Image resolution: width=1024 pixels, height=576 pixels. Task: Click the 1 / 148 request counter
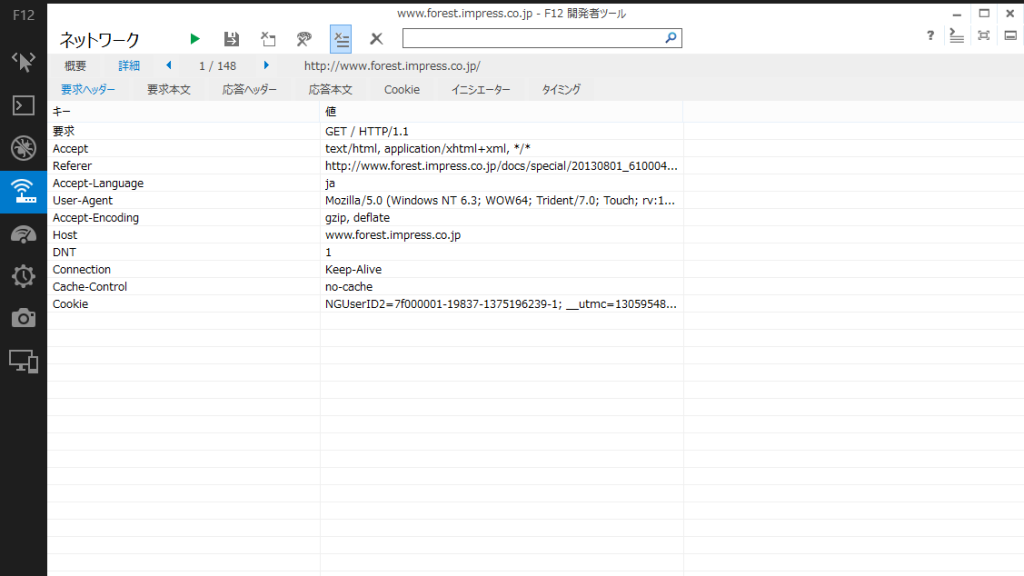point(217,66)
